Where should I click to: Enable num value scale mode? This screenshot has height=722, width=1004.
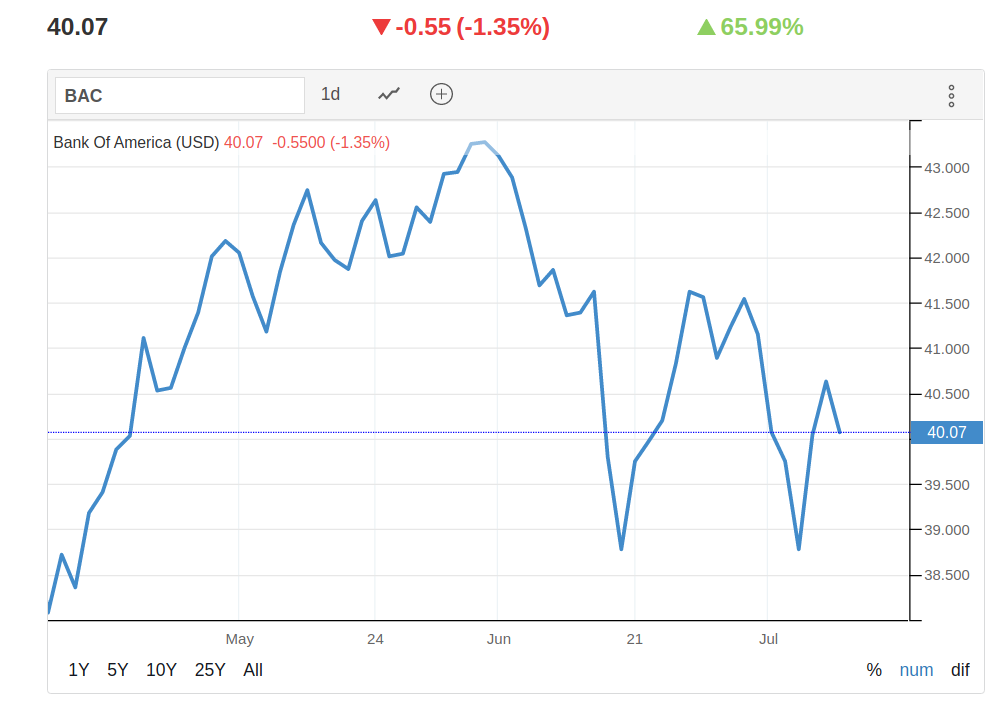tap(916, 670)
